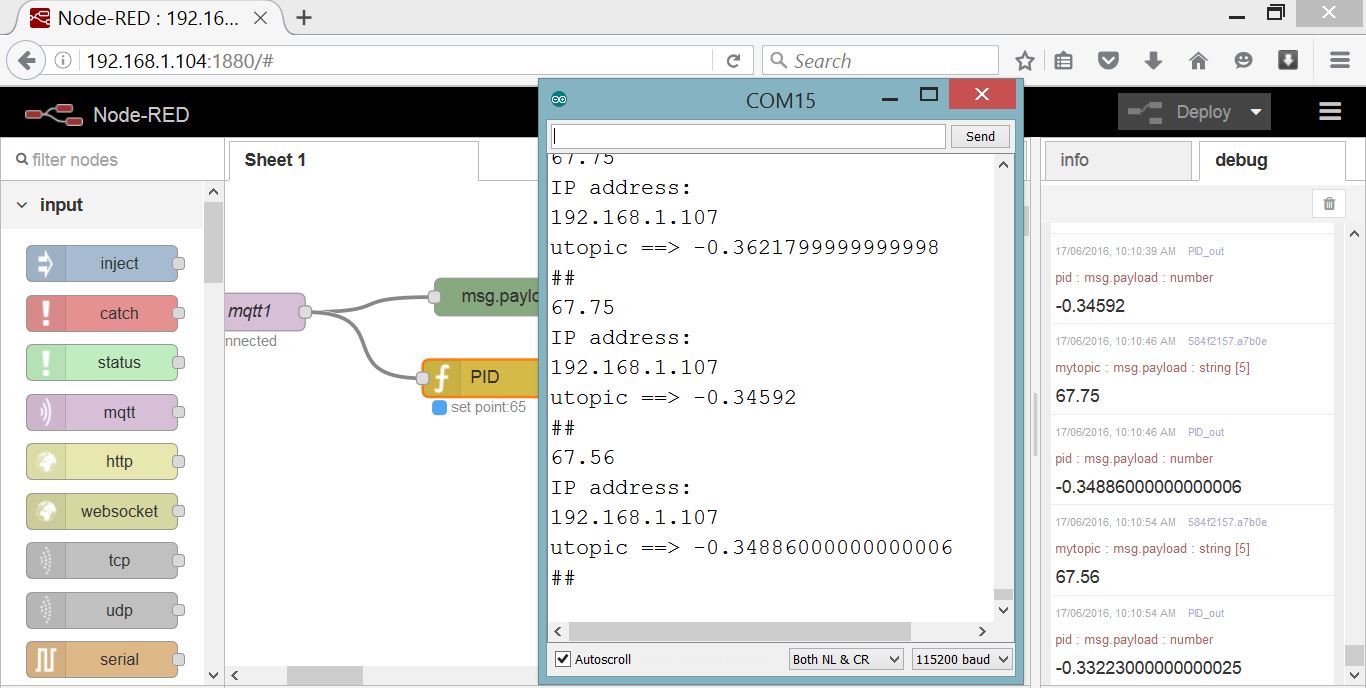Clear the debug log with trash icon

tap(1329, 204)
